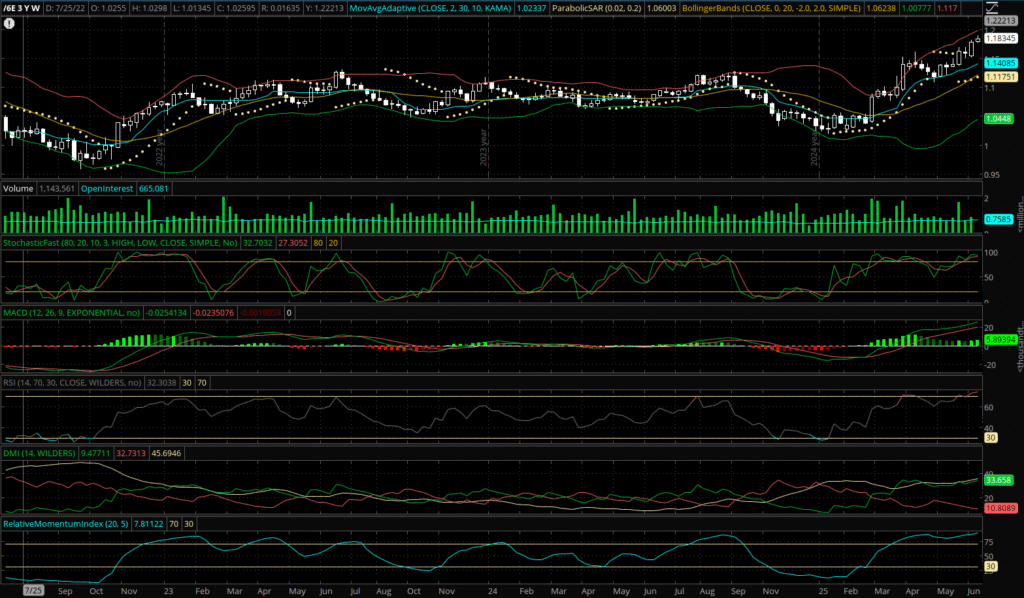The image size is (1024, 598).
Task: Click the 2024 year vertical marker
Action: (814, 148)
